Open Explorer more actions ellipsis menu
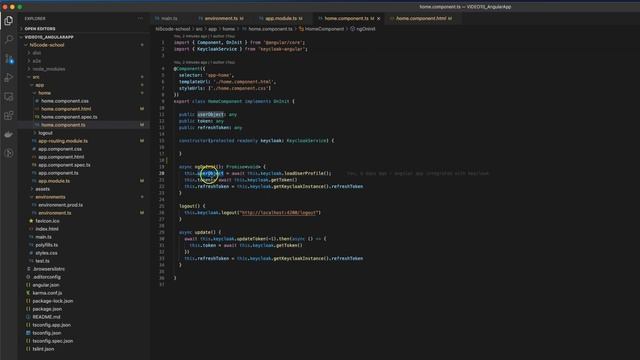This screenshot has height=360, width=640. pyautogui.click(x=140, y=18)
